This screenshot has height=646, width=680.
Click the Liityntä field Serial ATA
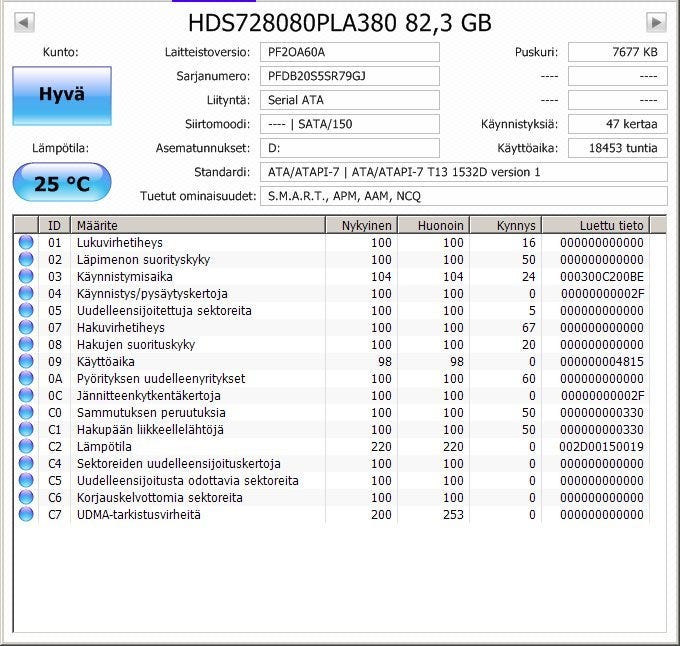[350, 100]
